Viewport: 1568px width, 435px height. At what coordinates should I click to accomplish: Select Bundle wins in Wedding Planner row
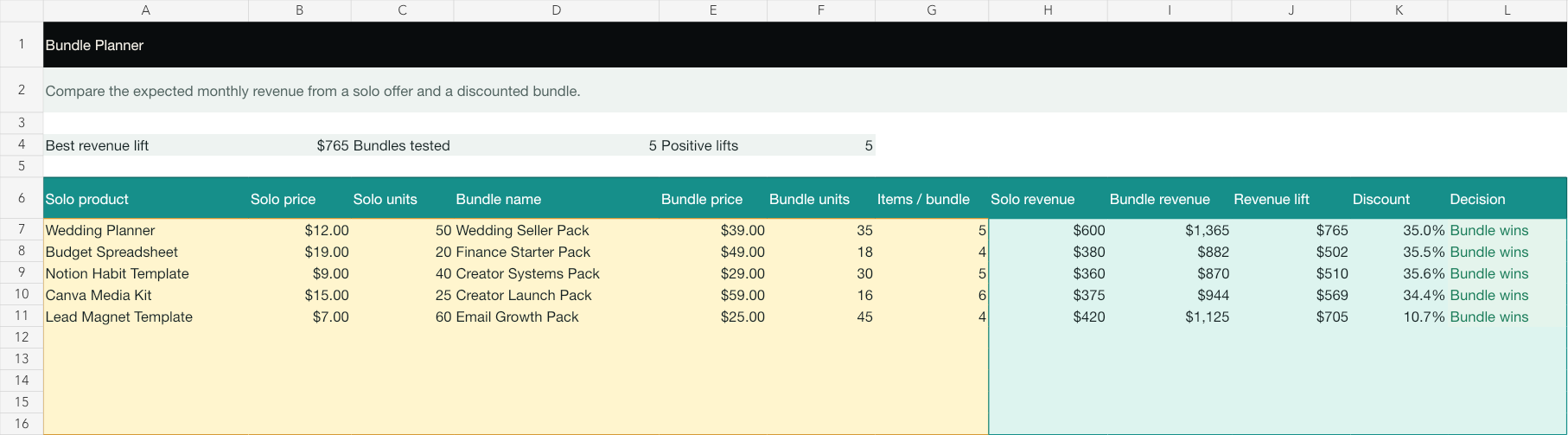tap(1507, 230)
